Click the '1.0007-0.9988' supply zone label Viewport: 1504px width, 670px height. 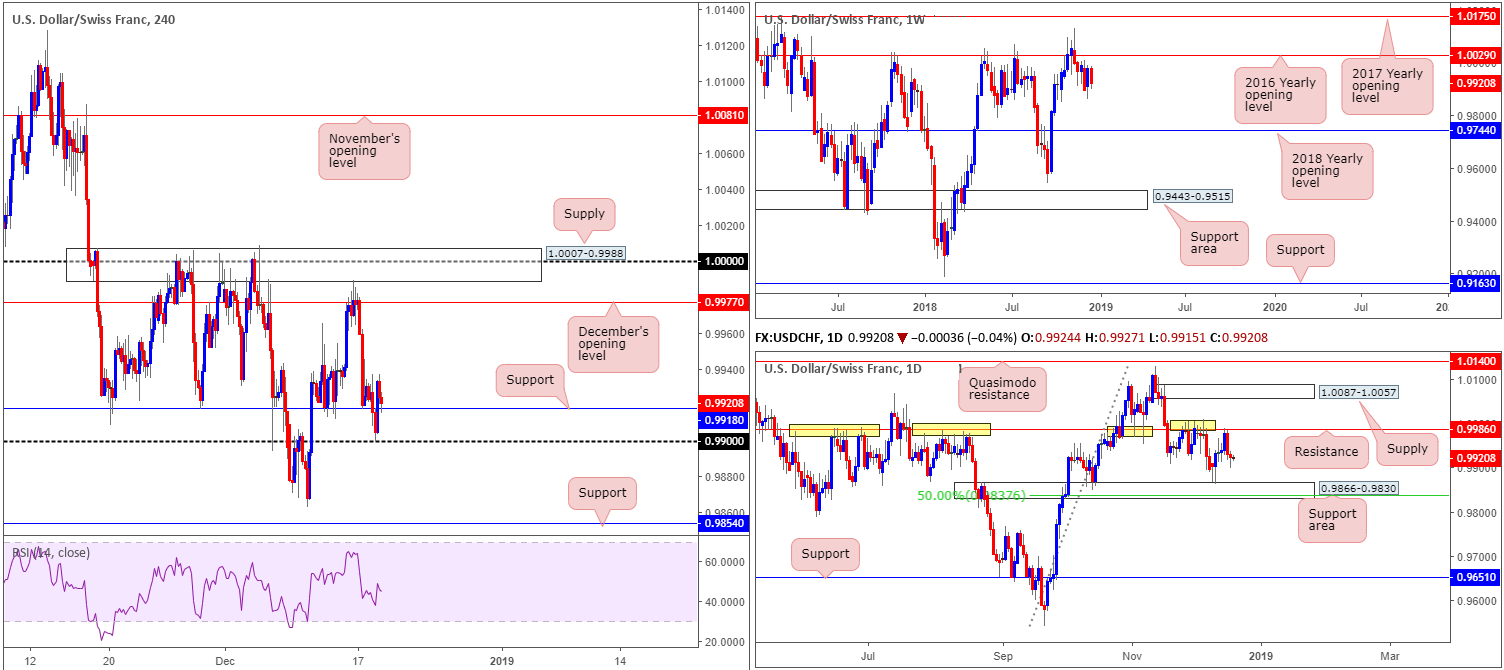[x=584, y=253]
